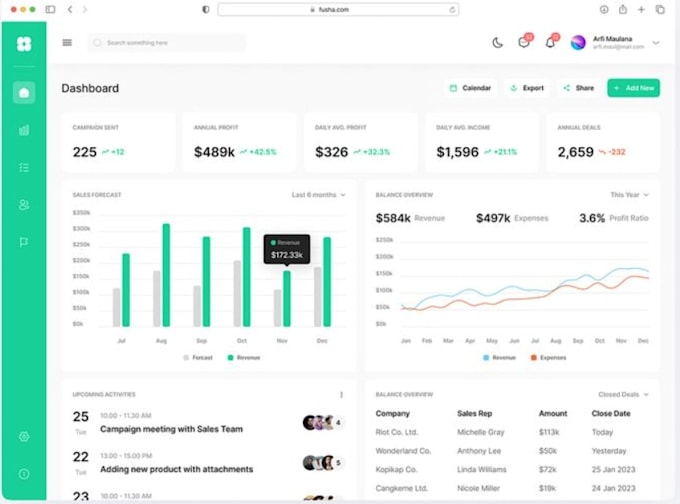Click the browser address bar fusha.com
The height and width of the screenshot is (504, 680).
[338, 9]
